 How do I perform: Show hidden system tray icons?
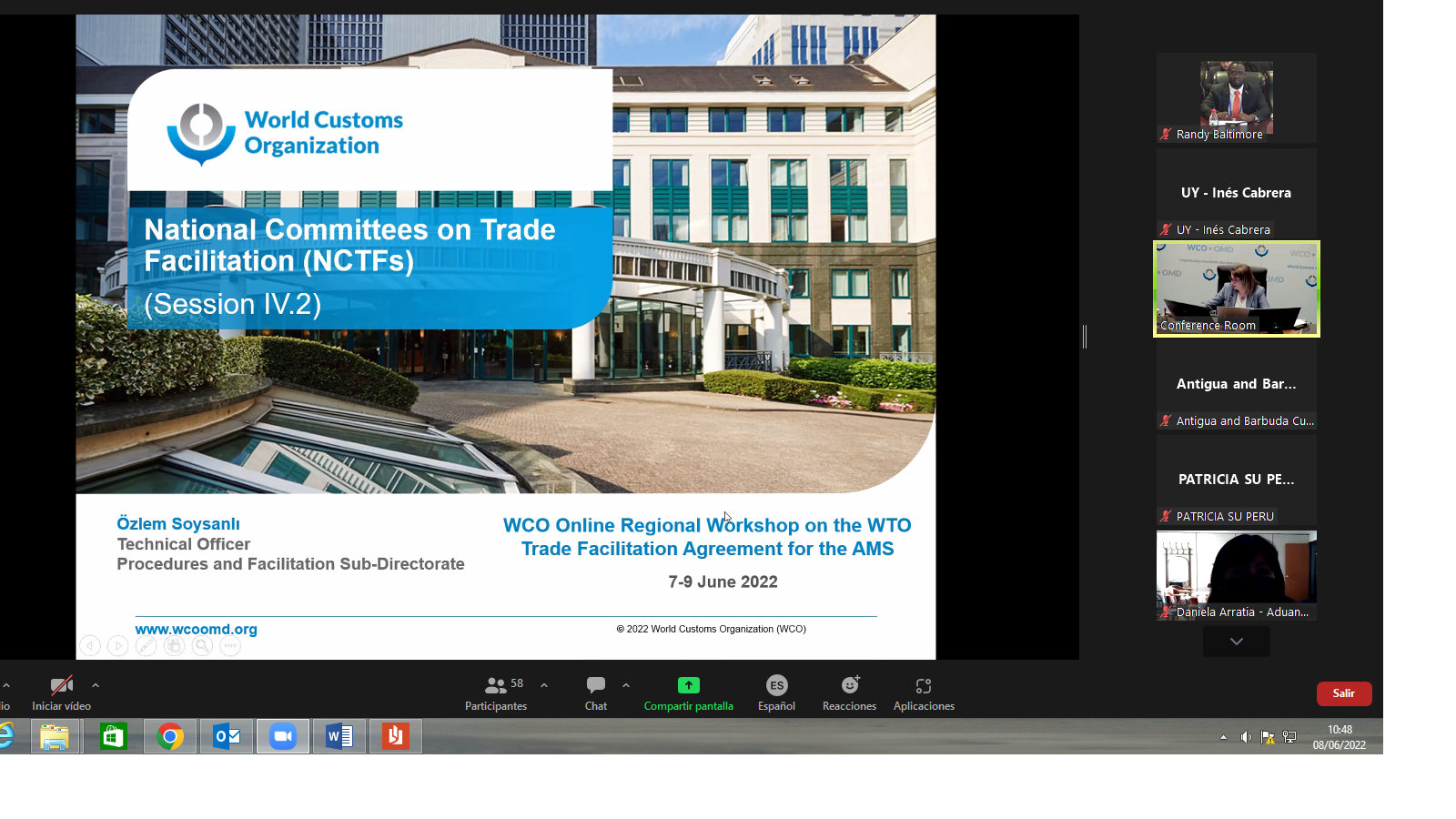pyautogui.click(x=1223, y=737)
